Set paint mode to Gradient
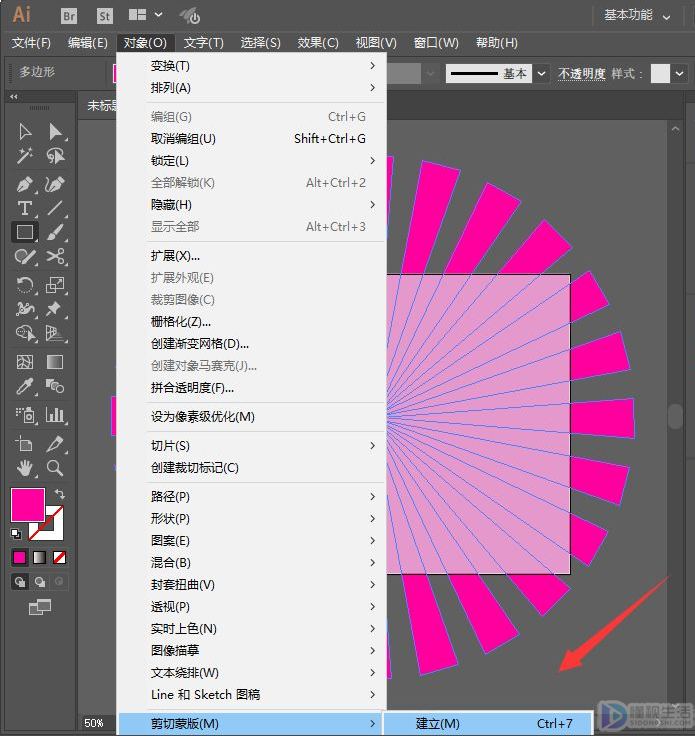This screenshot has width=695, height=736. tap(39, 557)
